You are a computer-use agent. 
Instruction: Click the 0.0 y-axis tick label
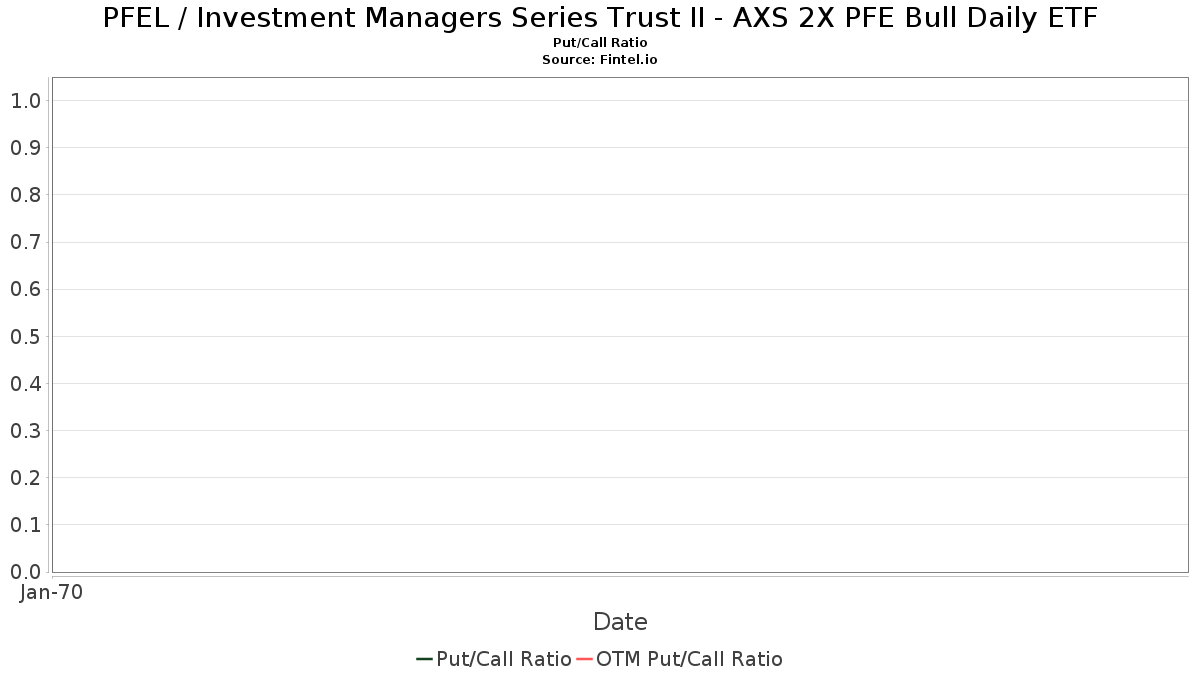point(25,572)
